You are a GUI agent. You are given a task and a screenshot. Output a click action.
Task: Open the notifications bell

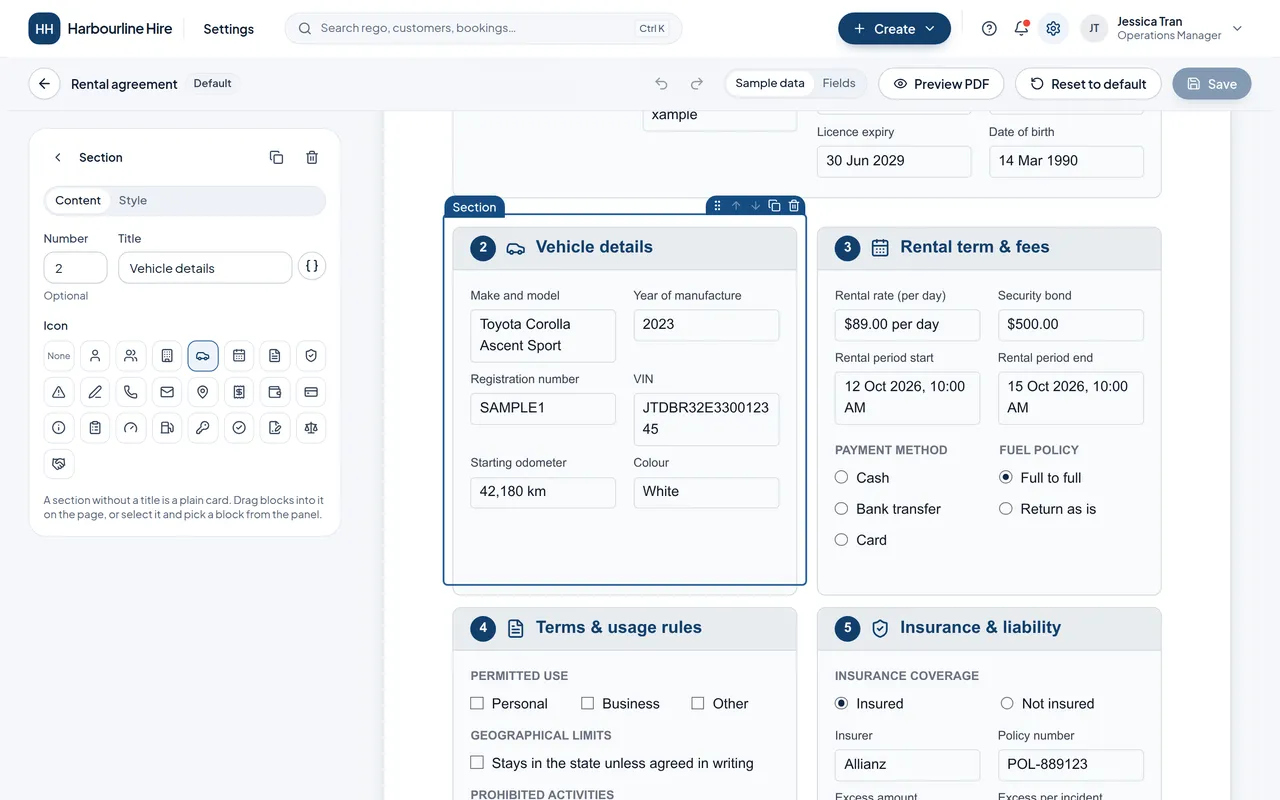[x=1021, y=29]
